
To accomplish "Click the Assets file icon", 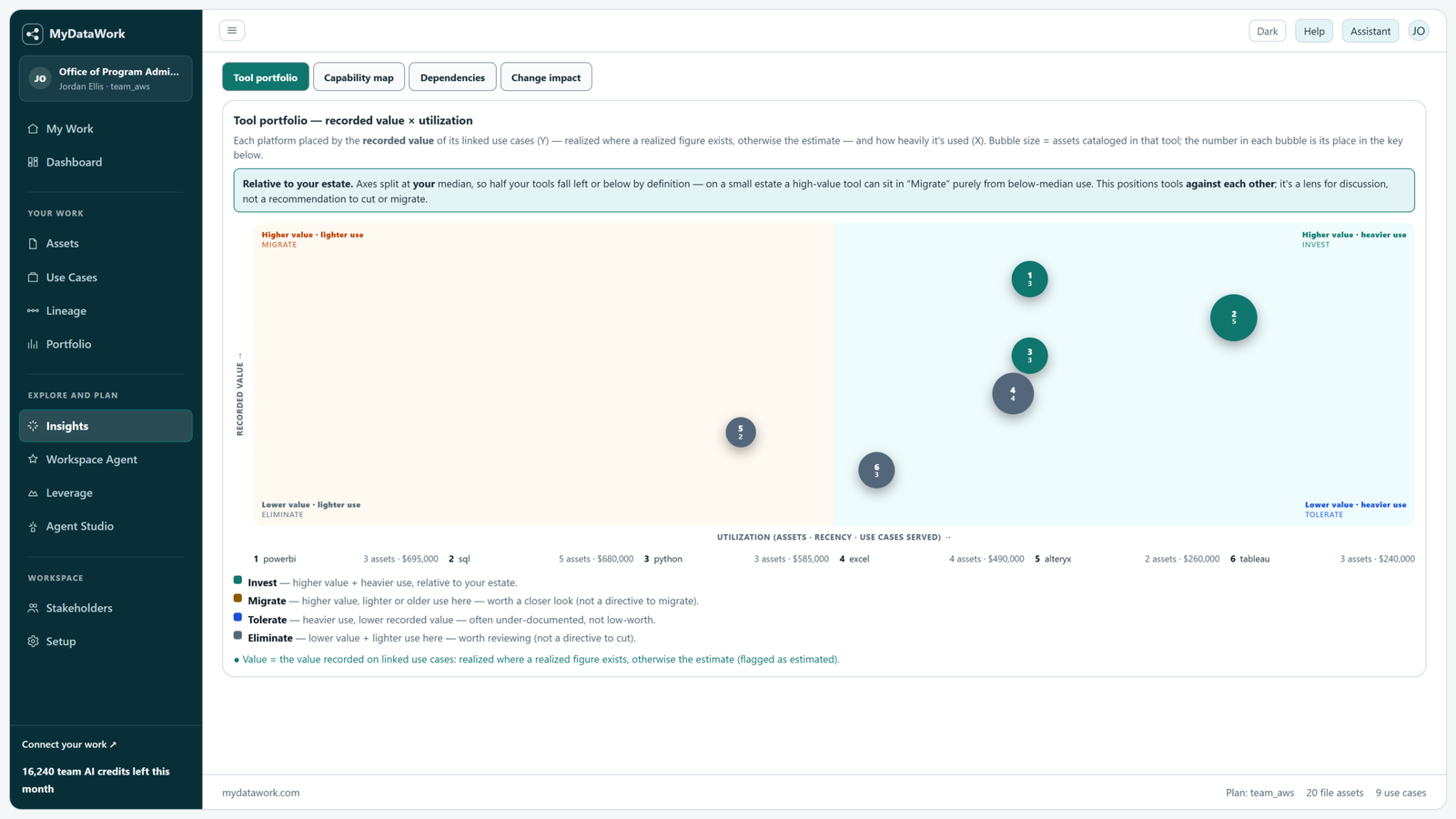I will point(33,244).
